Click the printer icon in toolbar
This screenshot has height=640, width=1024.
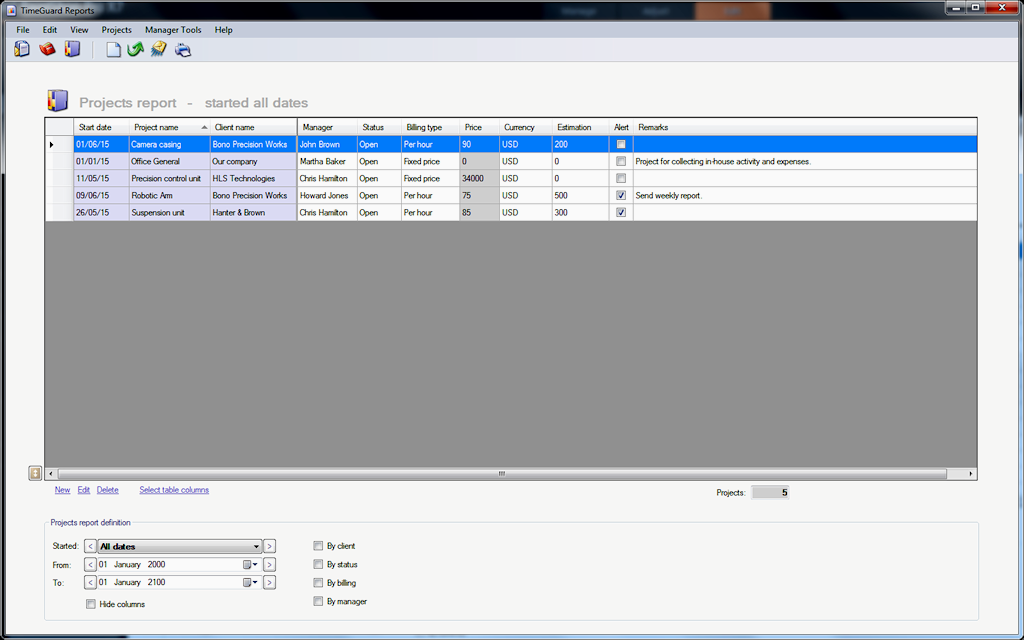[x=183, y=50]
